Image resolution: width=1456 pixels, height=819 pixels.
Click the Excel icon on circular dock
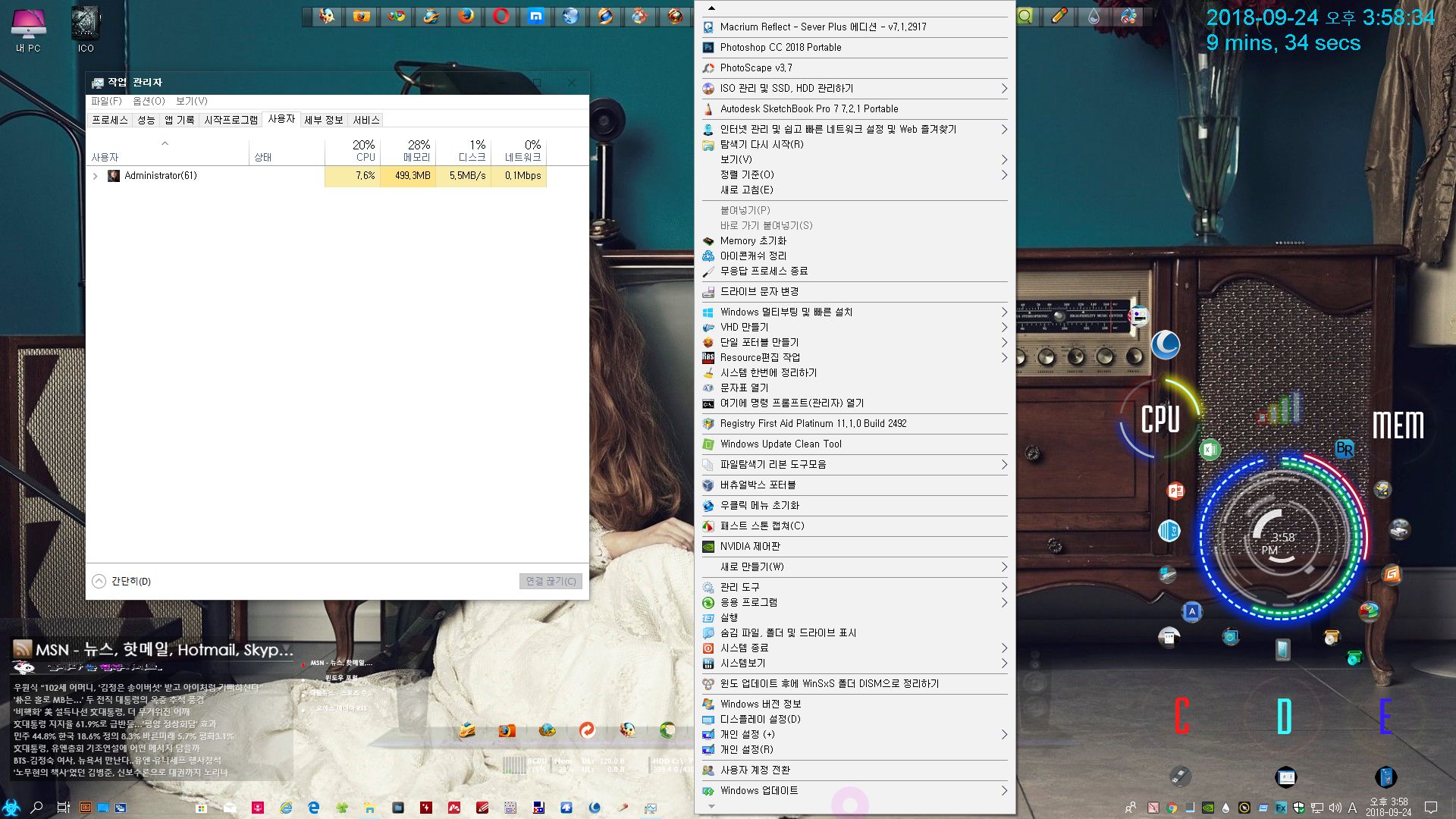pos(1210,450)
